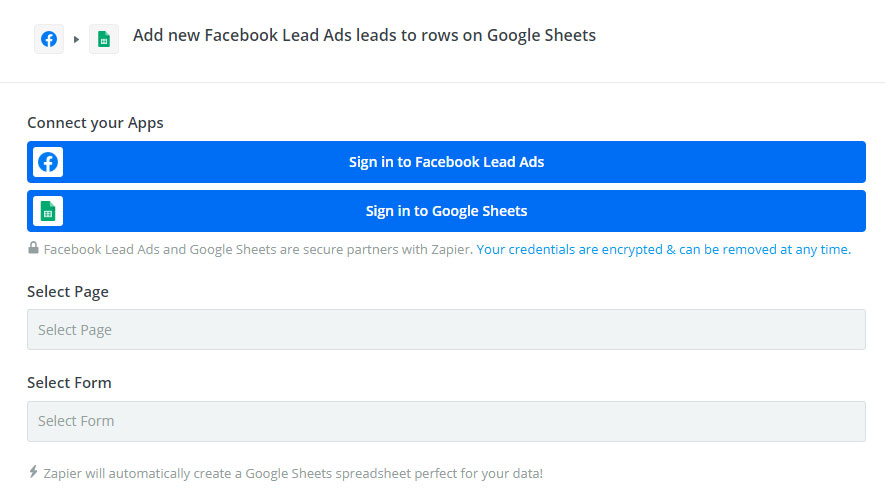Click the lightning bolt icon near the Zapier note
This screenshot has height=493, width=885.
coord(33,472)
